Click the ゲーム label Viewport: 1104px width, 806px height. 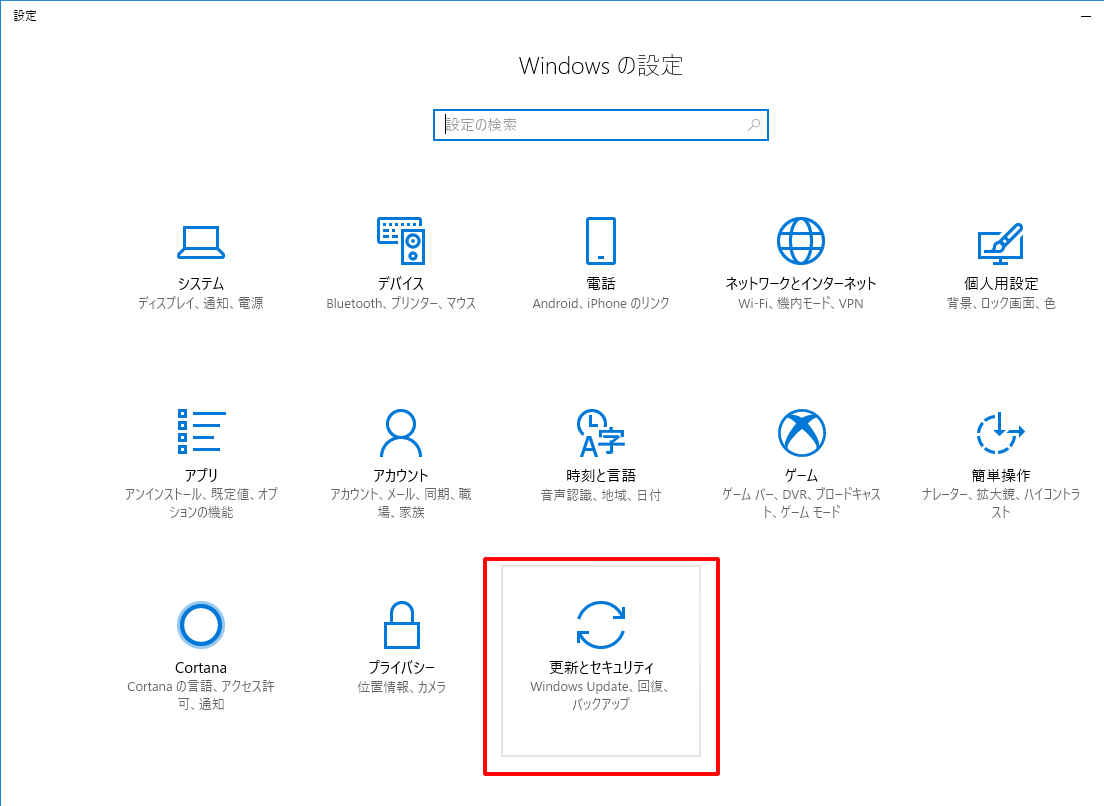801,475
